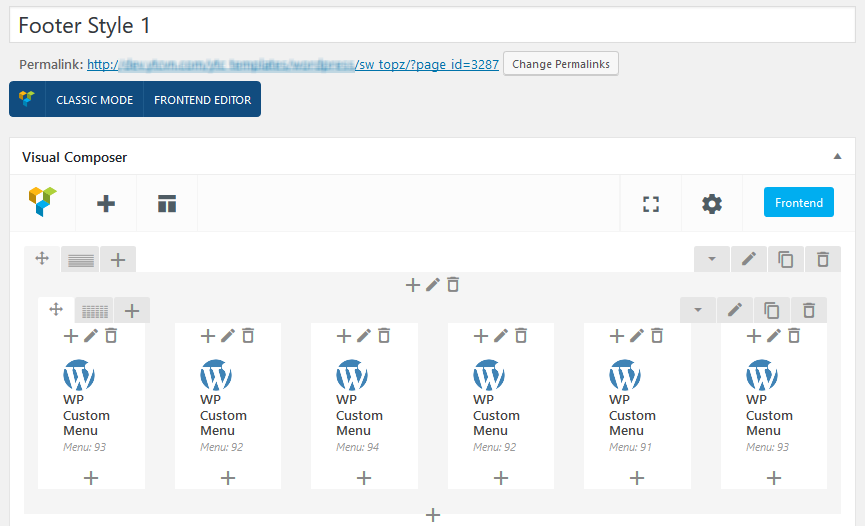This screenshot has height=526, width=865.
Task: Edit first column with Menu: 93
Action: [x=91, y=336]
